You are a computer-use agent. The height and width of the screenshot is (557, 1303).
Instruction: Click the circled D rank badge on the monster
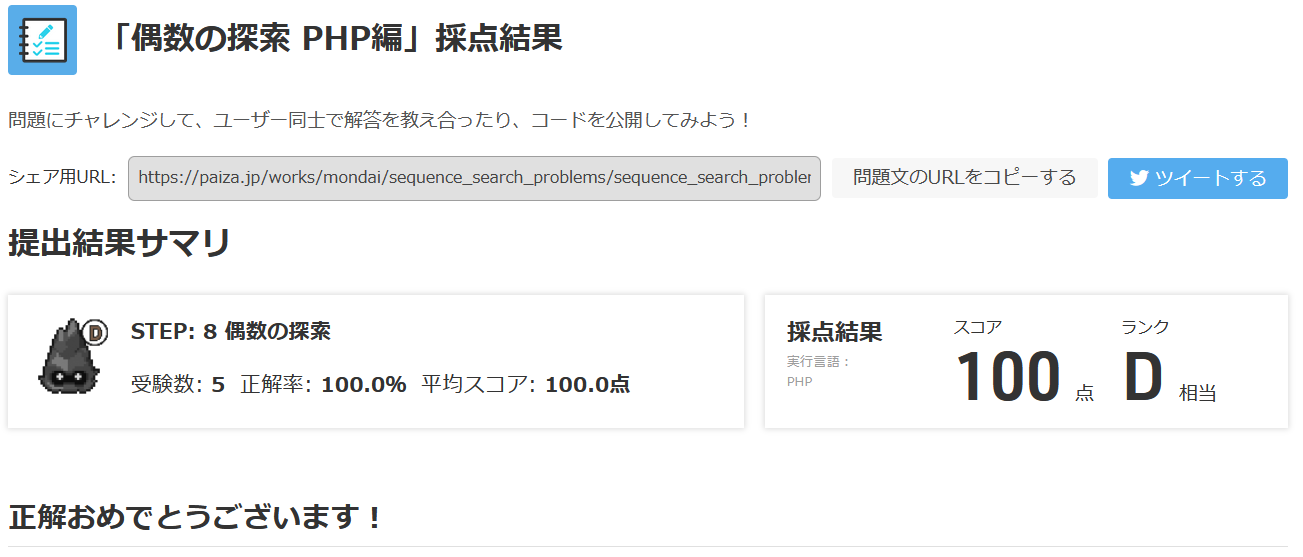click(96, 332)
